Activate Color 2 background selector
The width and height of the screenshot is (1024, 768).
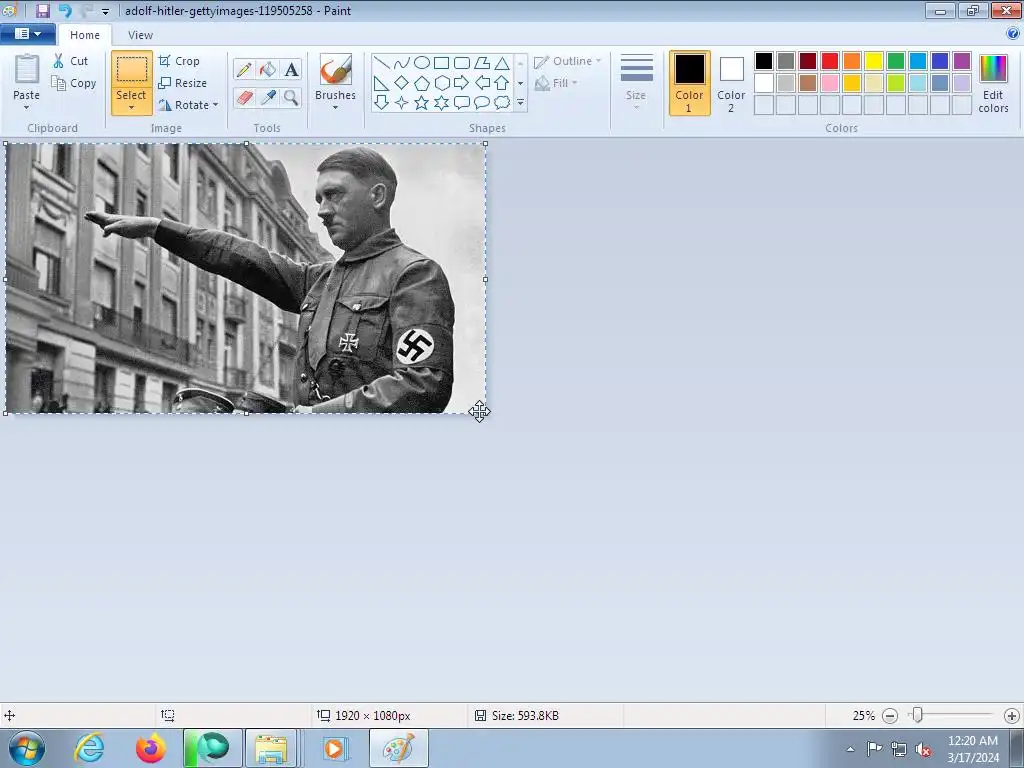(731, 83)
